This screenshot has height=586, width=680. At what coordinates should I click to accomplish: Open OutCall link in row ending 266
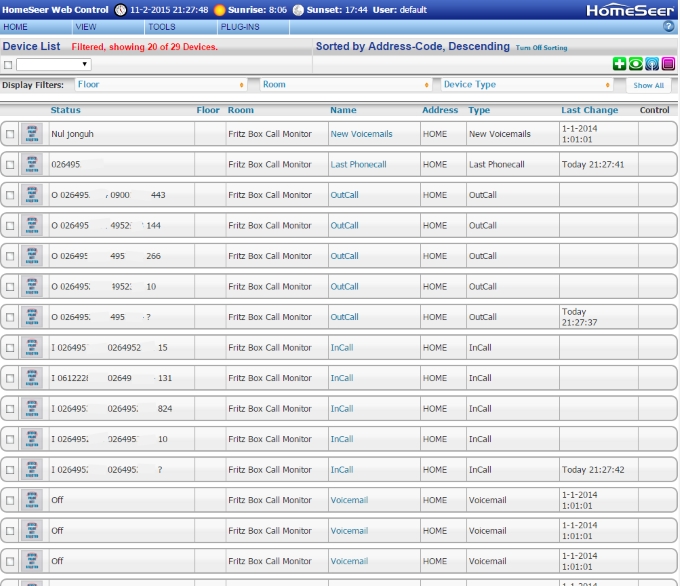(344, 256)
